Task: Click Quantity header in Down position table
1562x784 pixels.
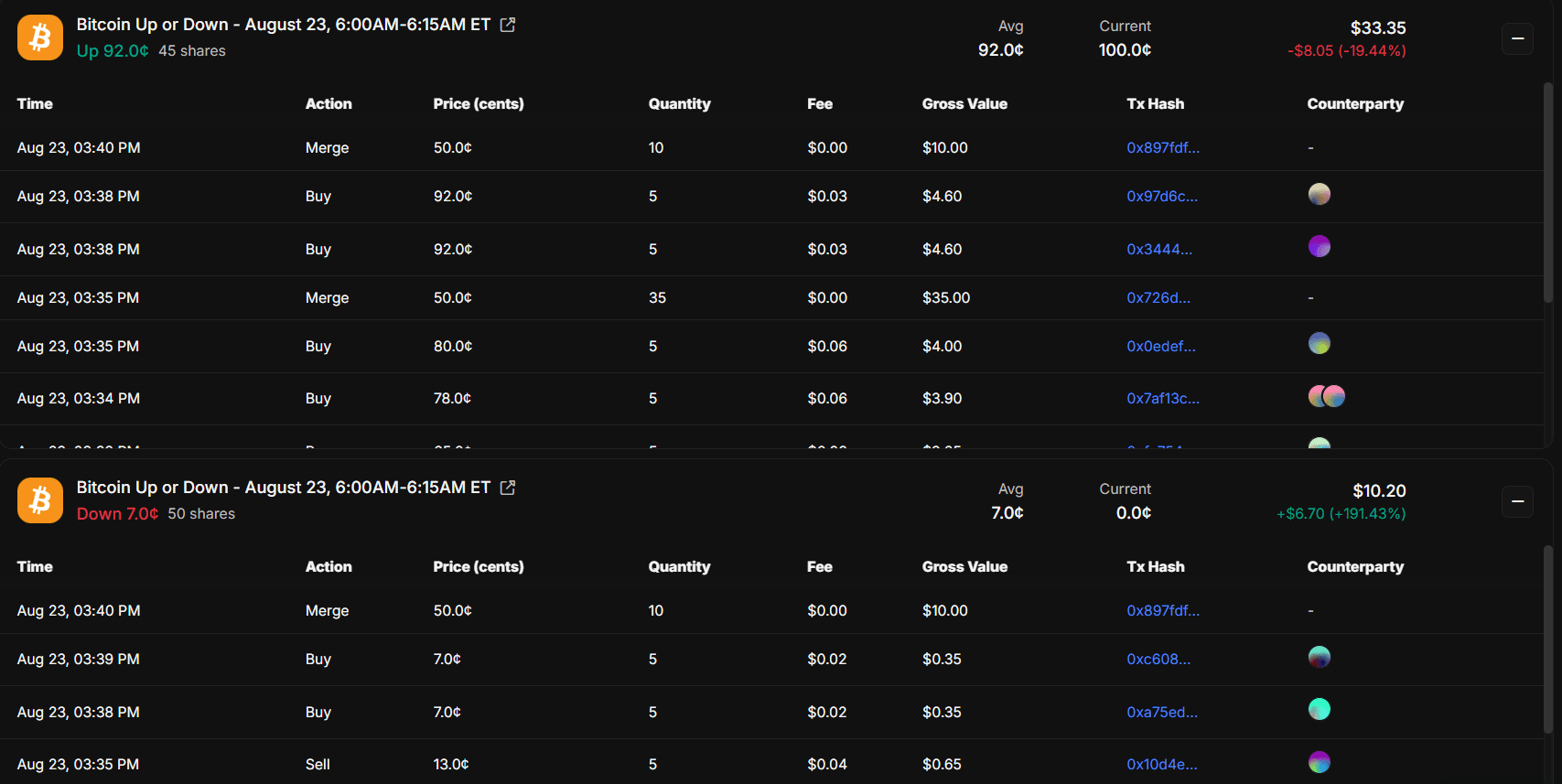Action: [679, 566]
